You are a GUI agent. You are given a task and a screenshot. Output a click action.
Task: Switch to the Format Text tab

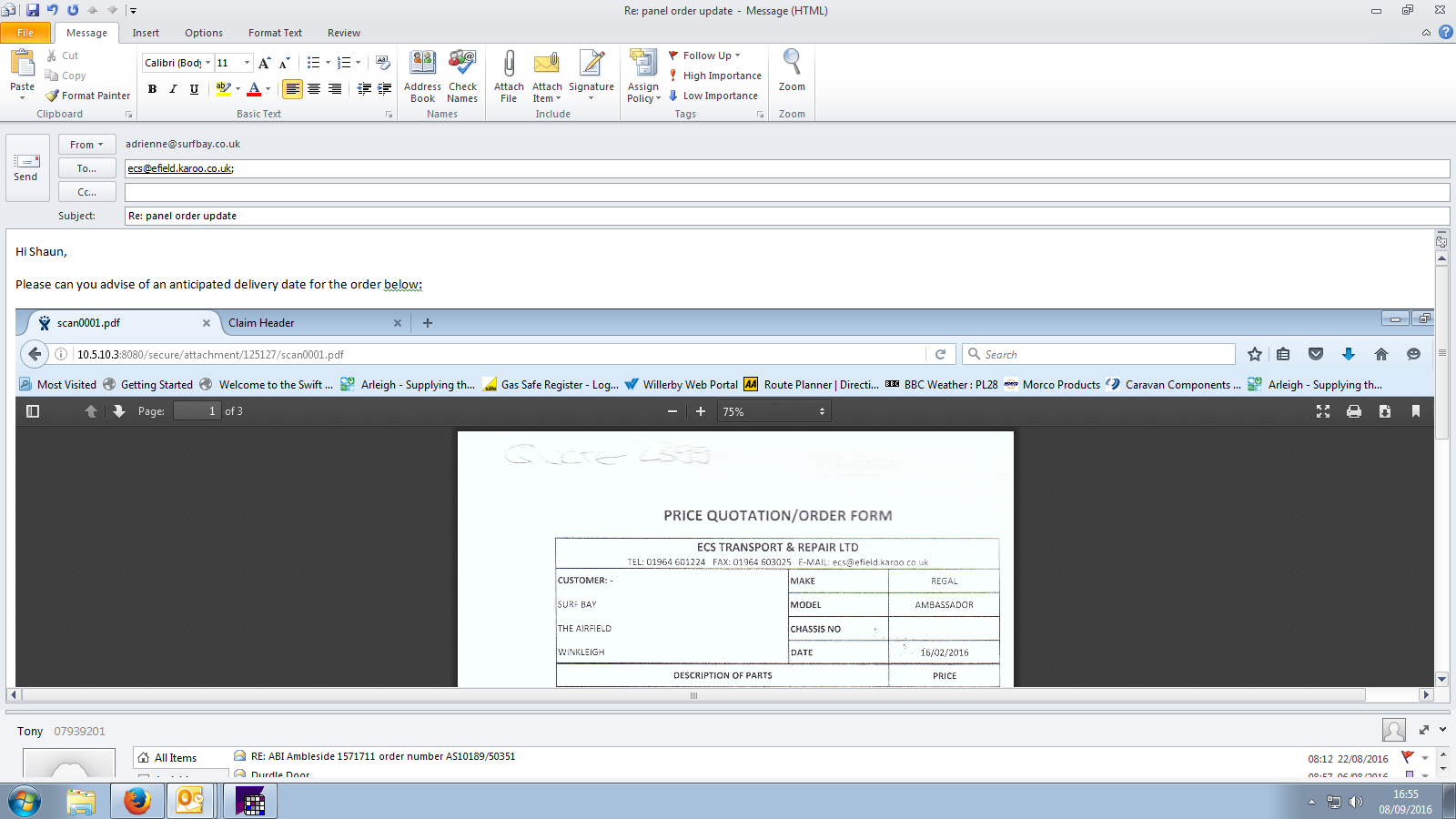pos(275,33)
